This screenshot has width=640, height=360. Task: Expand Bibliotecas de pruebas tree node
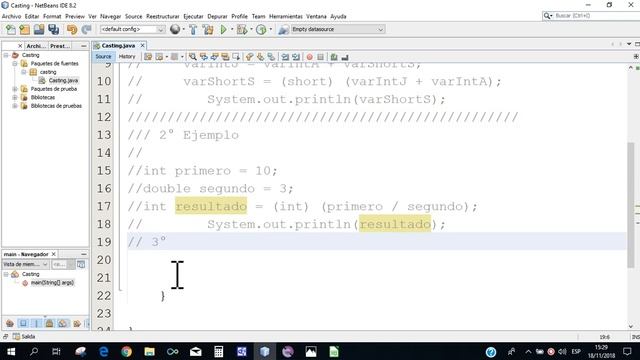[15, 106]
